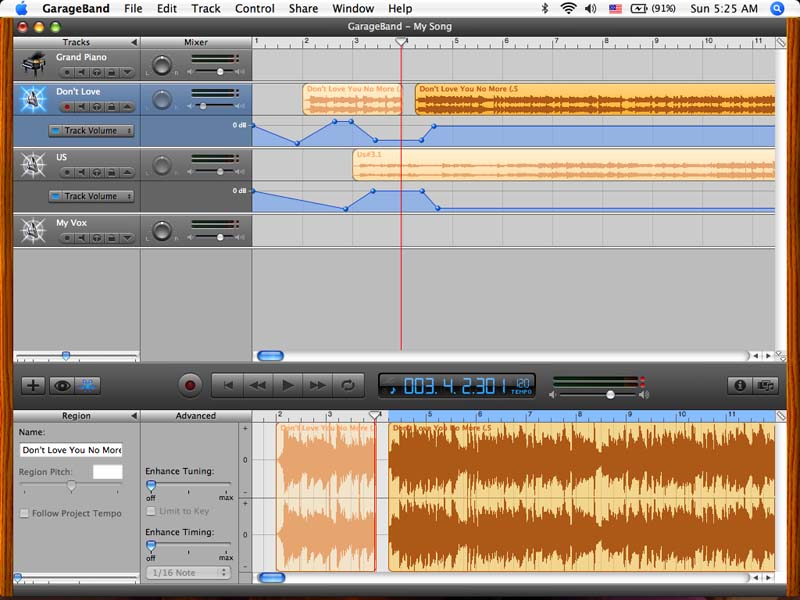Open the Edit menu

[167, 9]
